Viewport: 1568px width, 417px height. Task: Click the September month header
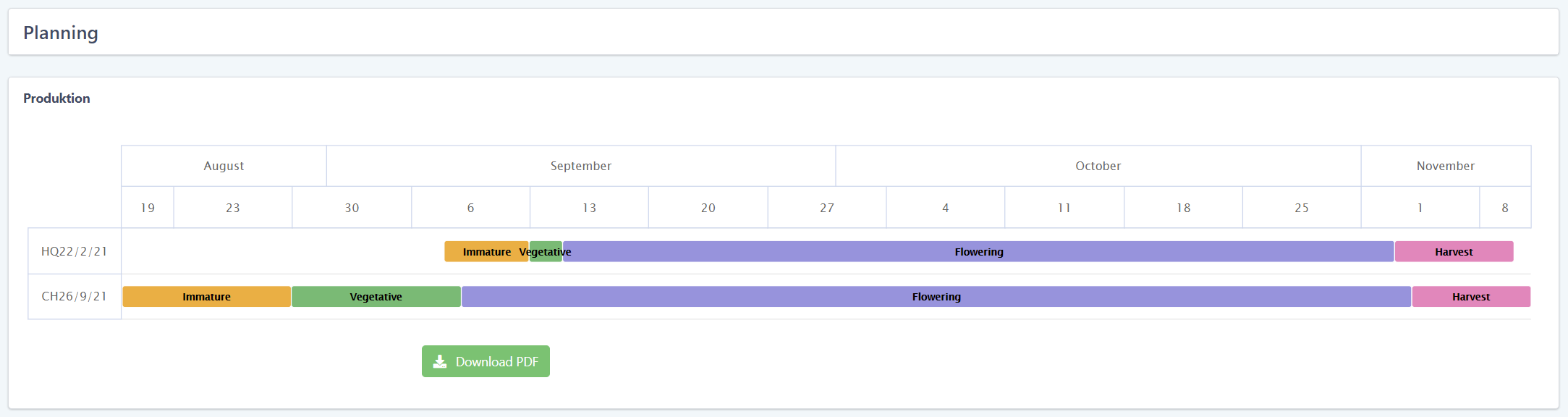tap(580, 166)
